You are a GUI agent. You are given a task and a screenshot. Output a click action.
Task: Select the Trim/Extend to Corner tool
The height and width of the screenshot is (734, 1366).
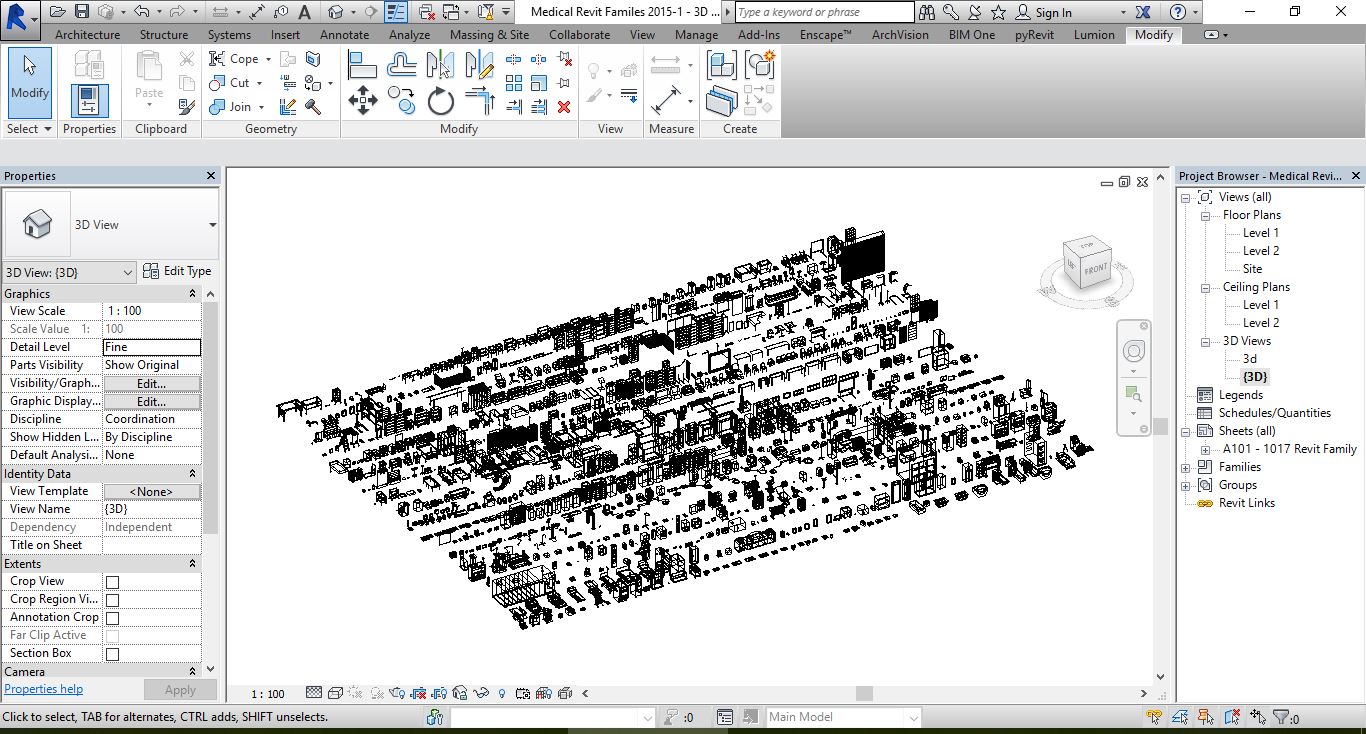480,101
